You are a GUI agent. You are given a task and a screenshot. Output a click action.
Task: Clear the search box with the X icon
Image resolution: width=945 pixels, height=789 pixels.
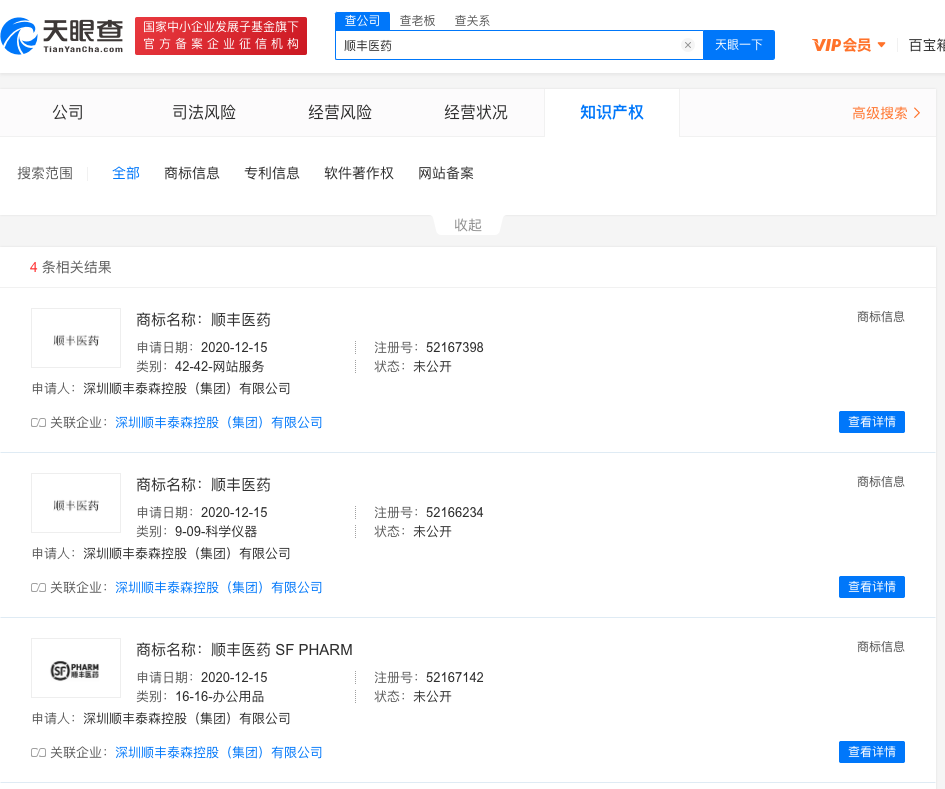click(x=688, y=45)
